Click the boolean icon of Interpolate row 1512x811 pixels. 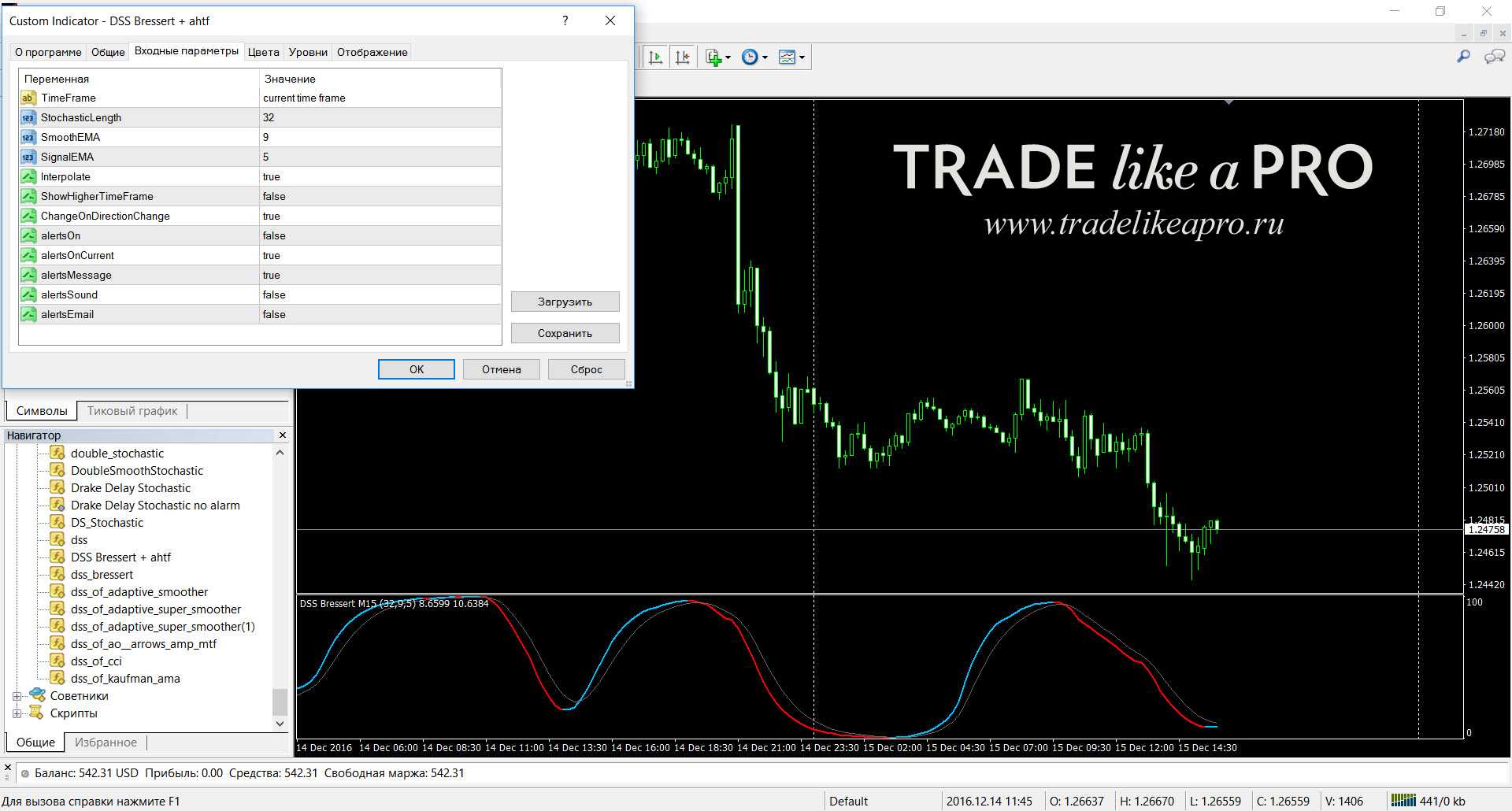(28, 176)
